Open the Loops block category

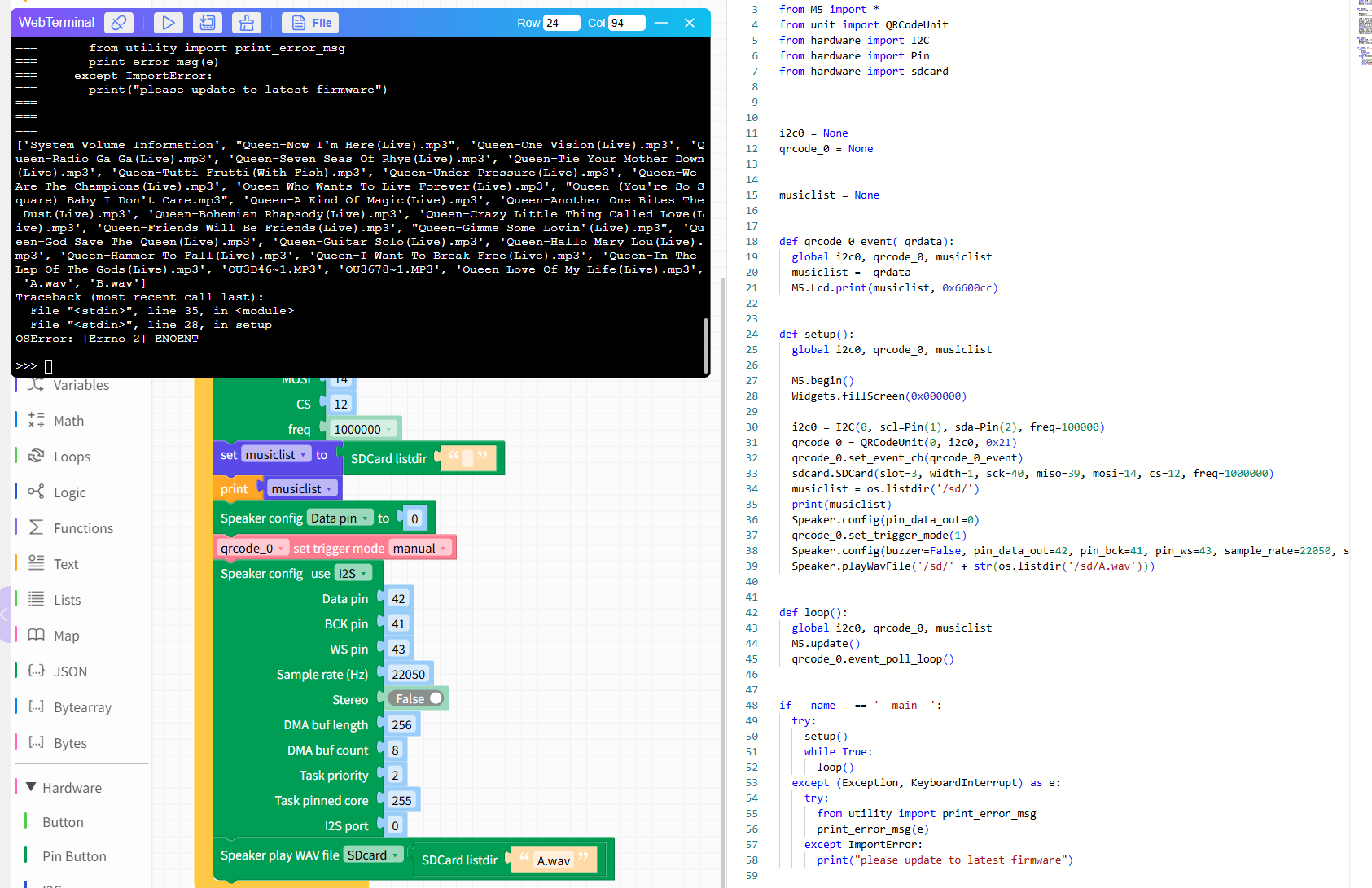pyautogui.click(x=72, y=457)
